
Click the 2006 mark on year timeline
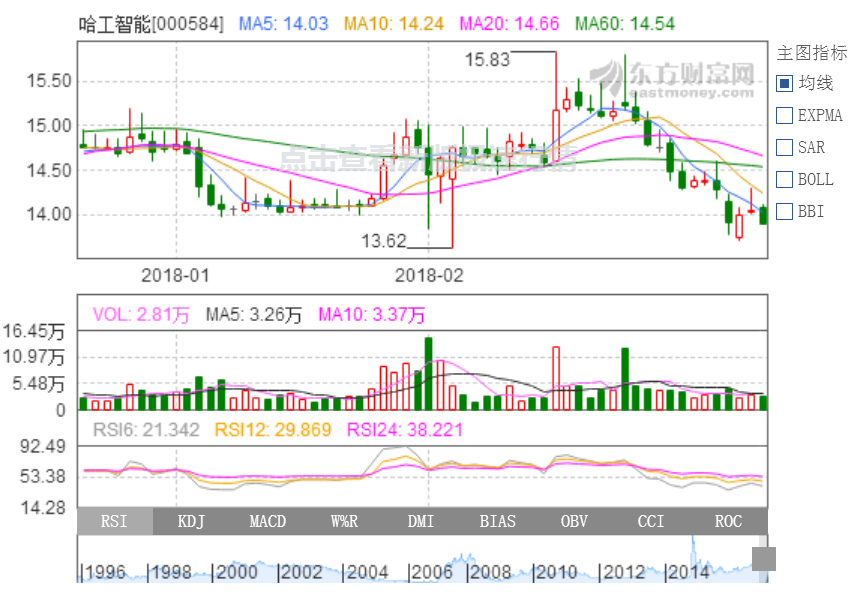tap(432, 572)
